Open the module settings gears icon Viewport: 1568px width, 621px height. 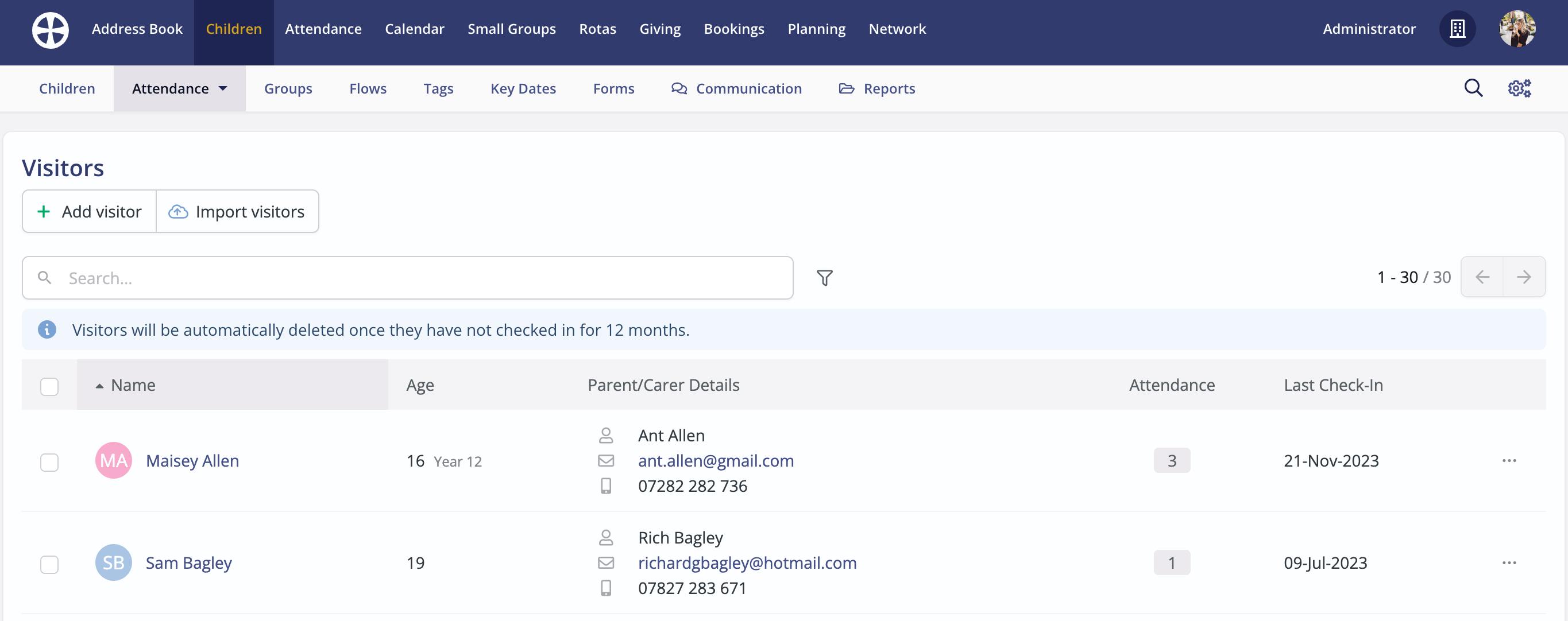1519,88
